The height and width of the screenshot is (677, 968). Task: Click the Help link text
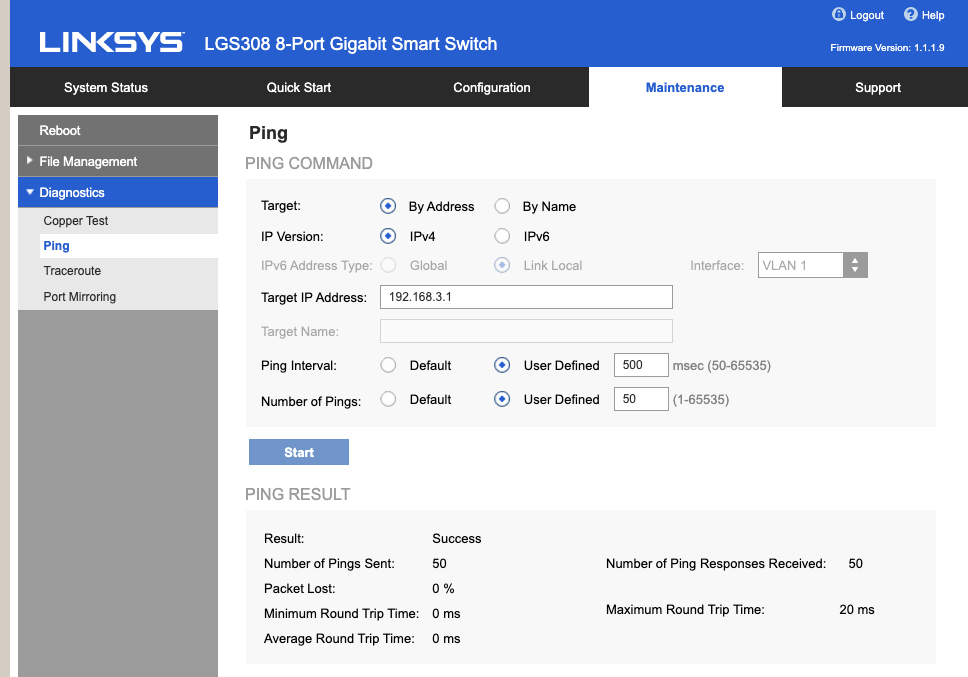pyautogui.click(x=933, y=15)
